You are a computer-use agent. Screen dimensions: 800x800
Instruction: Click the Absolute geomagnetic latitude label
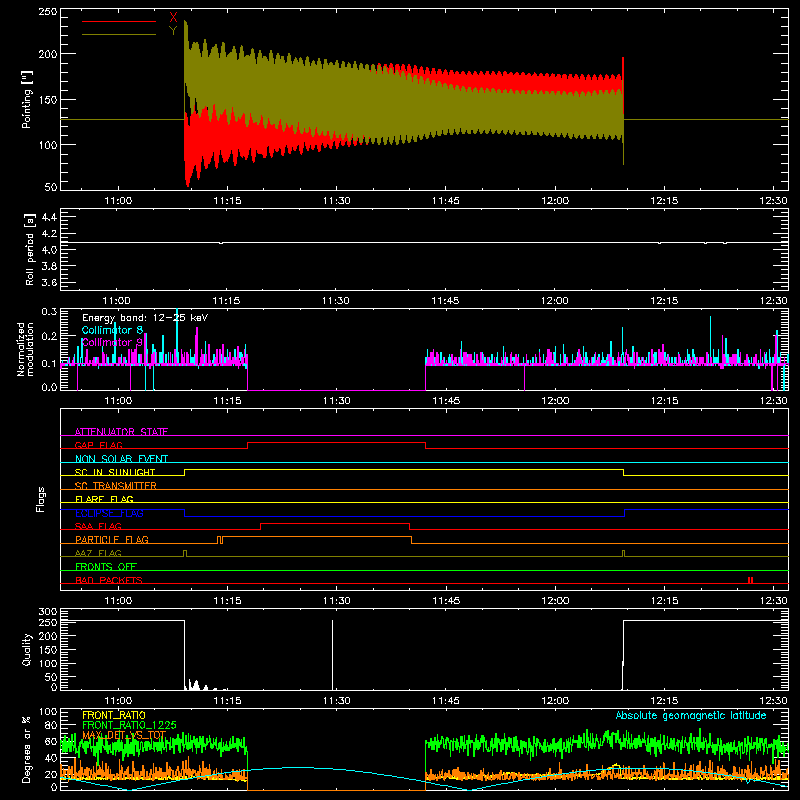tap(691, 716)
